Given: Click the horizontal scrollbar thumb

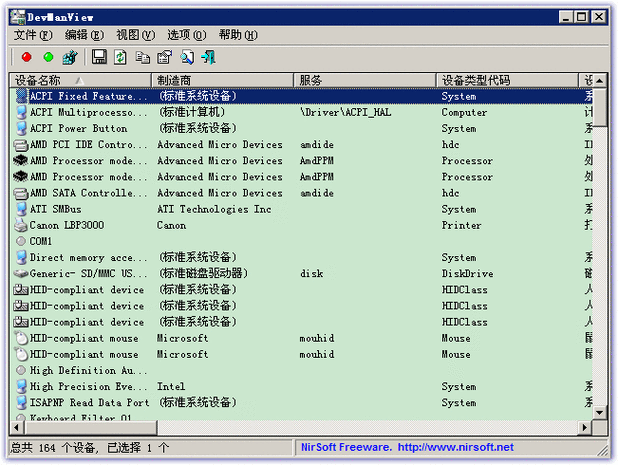Looking at the screenshot, I should 90,427.
